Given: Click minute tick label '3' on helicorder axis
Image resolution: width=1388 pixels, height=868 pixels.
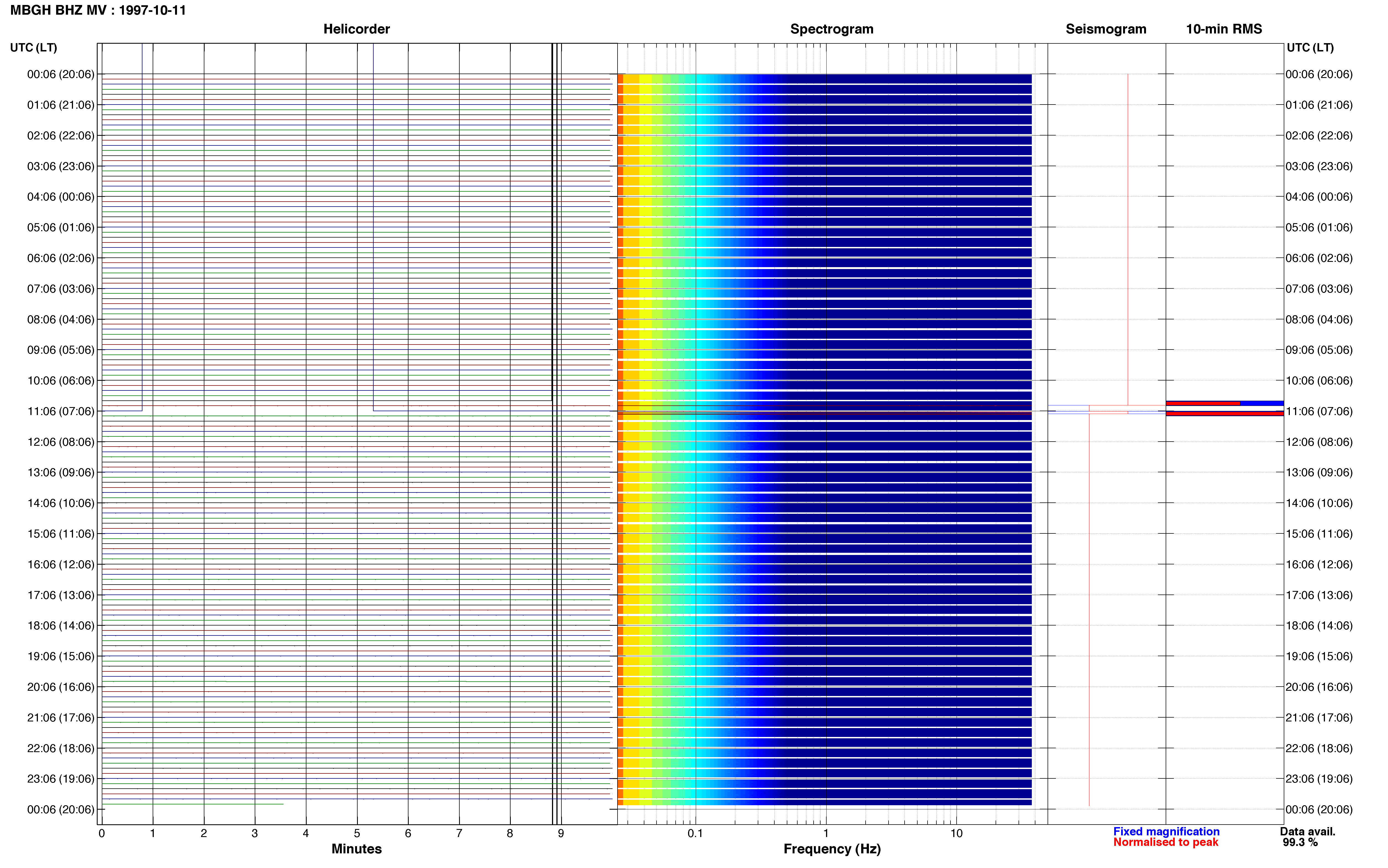Looking at the screenshot, I should pyautogui.click(x=255, y=833).
